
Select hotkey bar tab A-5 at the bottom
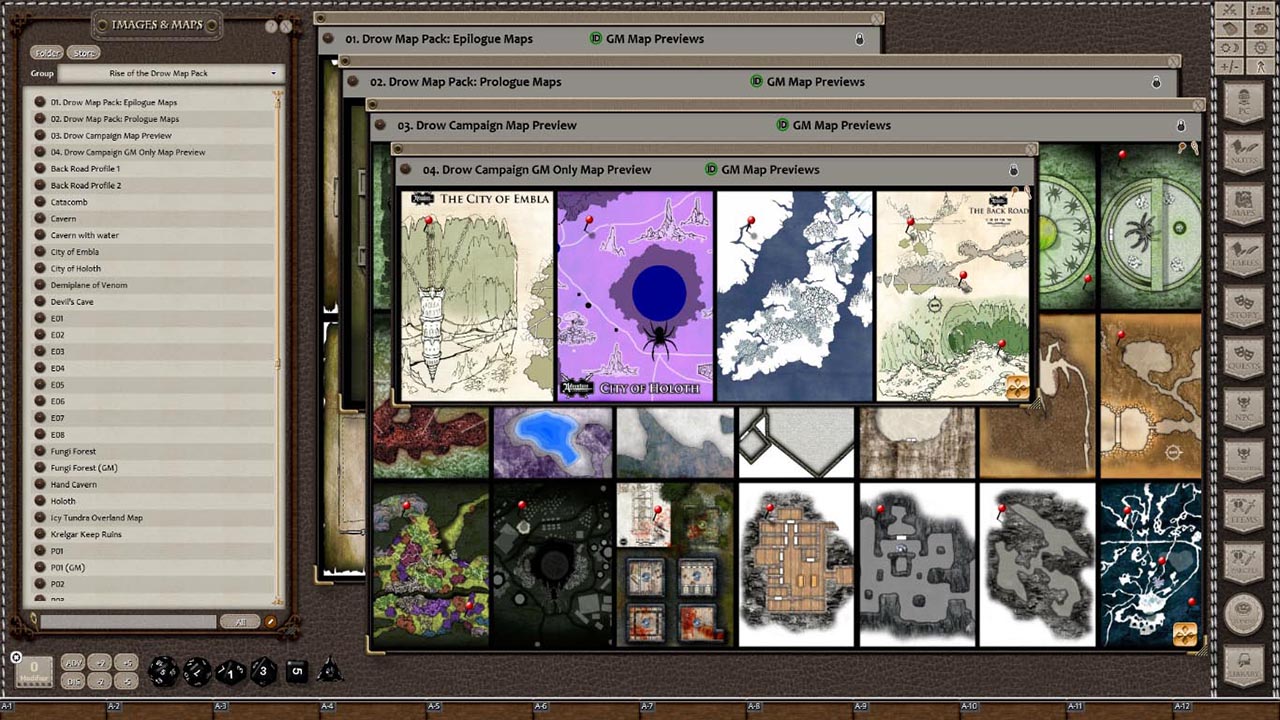[435, 705]
